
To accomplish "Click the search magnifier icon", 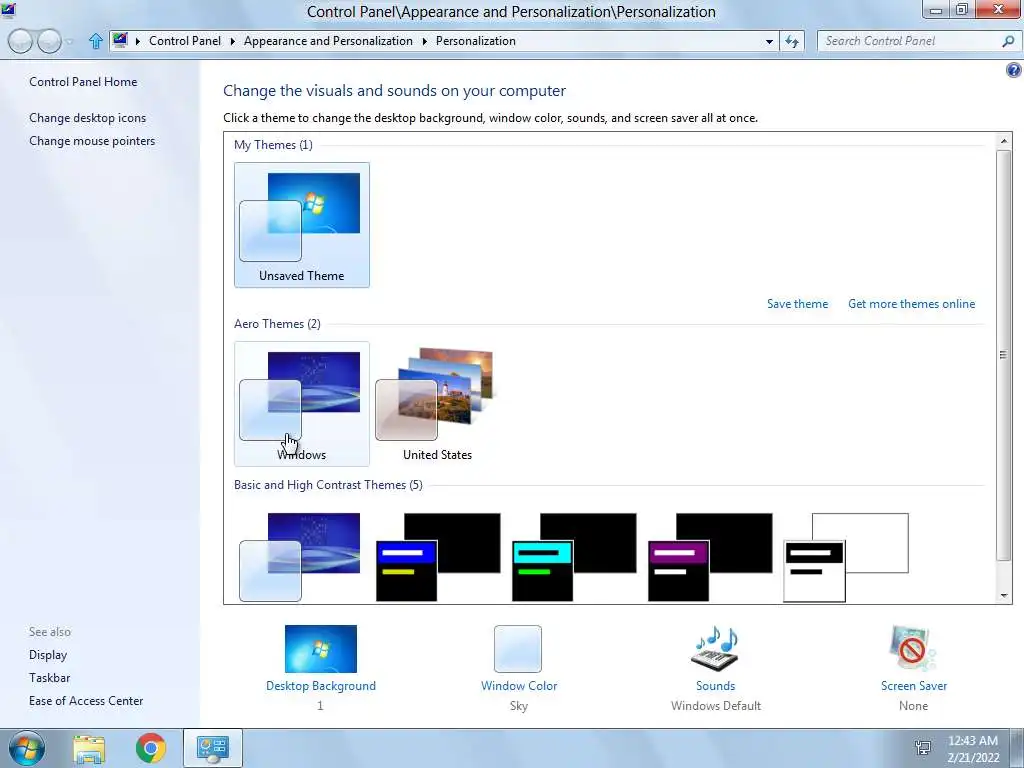I will coord(1008,40).
